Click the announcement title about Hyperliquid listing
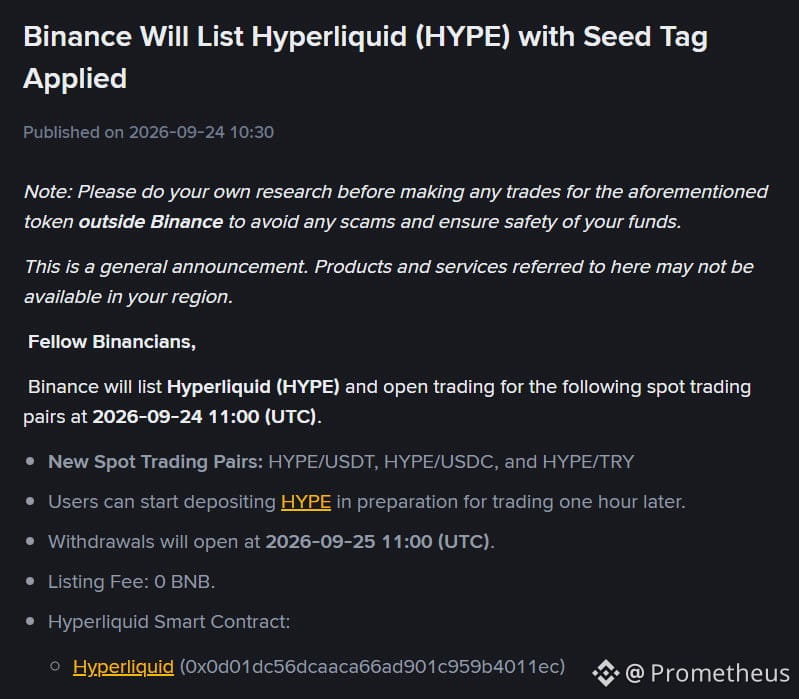The height and width of the screenshot is (699, 799). click(x=365, y=58)
